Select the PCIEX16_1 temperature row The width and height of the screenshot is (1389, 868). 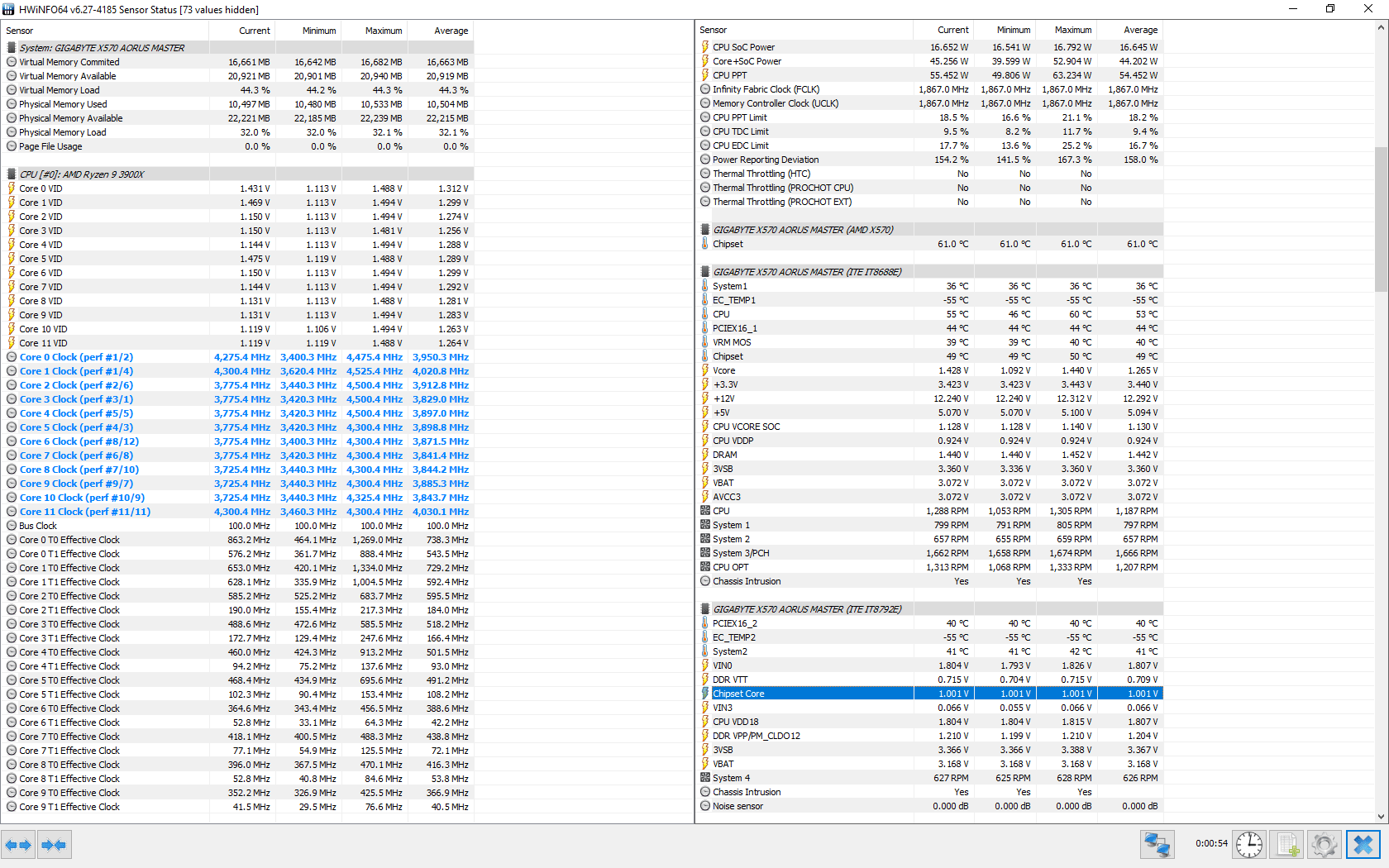(930, 328)
